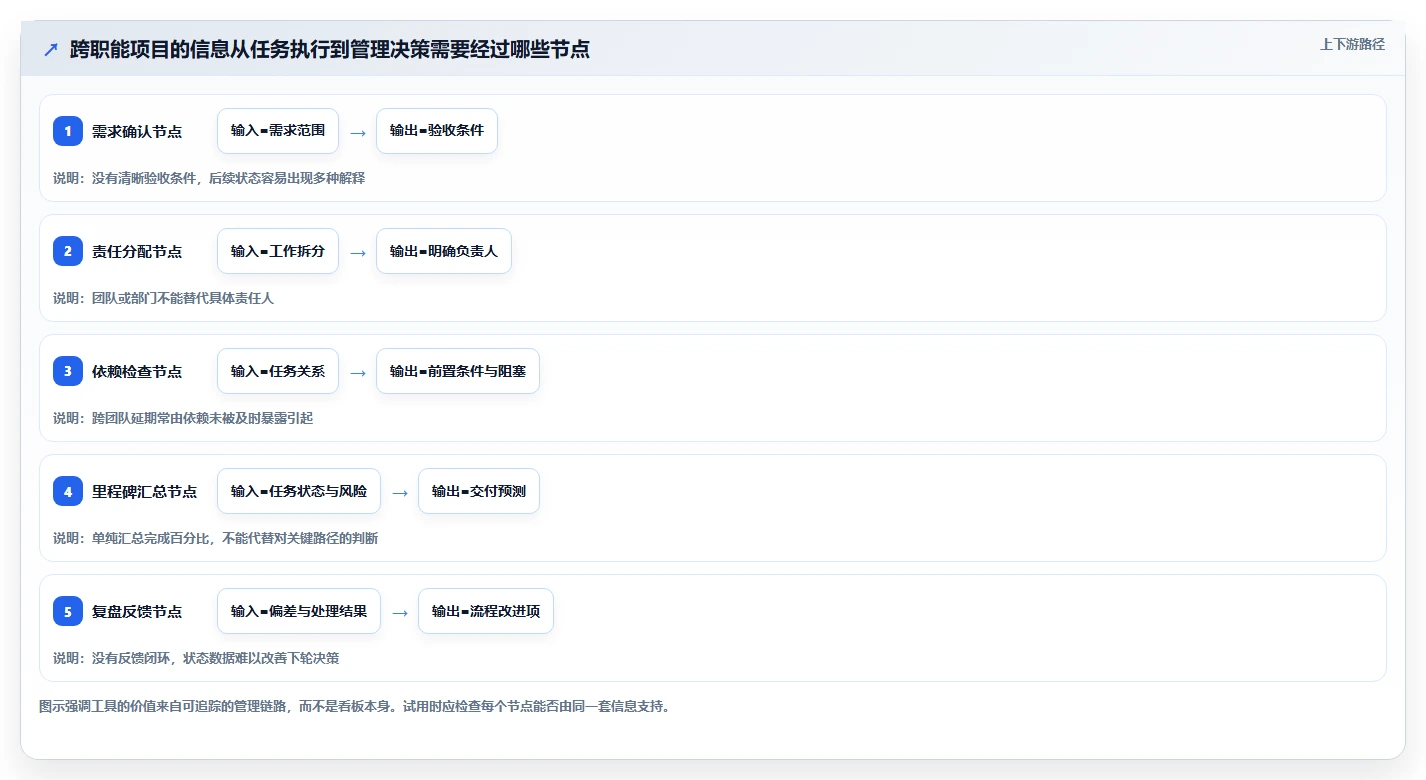Click the 输出=交付预测 chip

coord(479,491)
